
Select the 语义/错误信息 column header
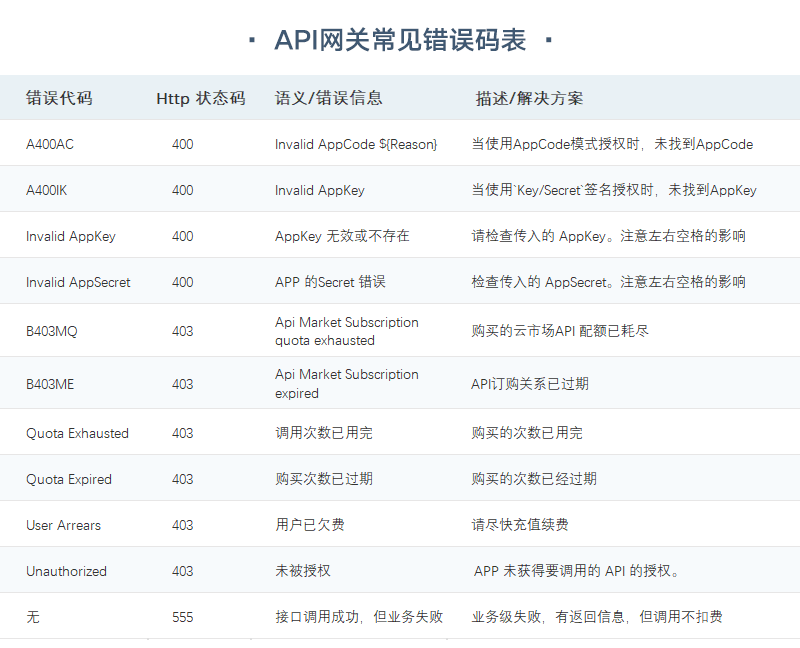click(x=329, y=98)
